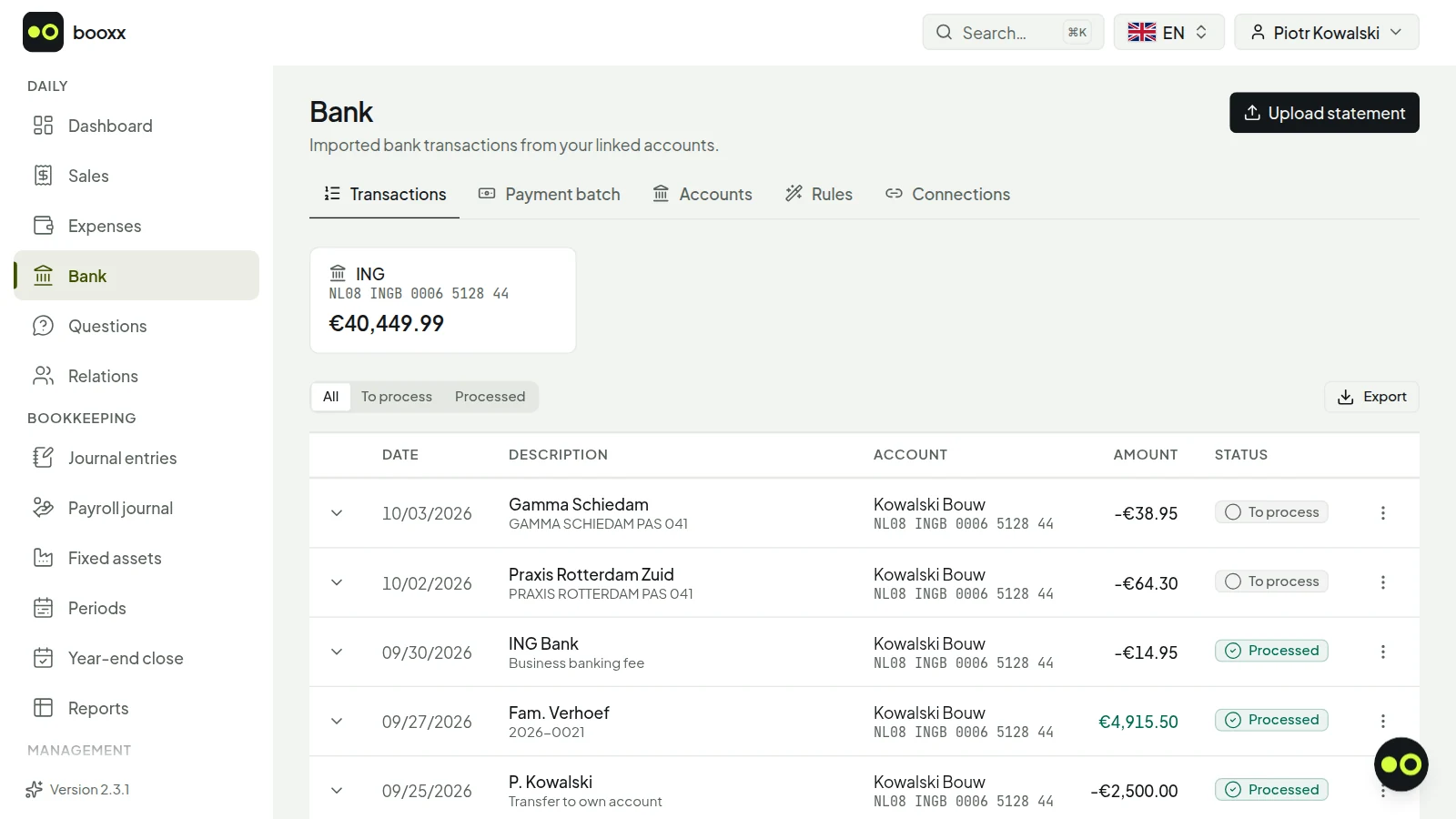Open Journal entries
1456x819 pixels.
[x=136, y=458]
